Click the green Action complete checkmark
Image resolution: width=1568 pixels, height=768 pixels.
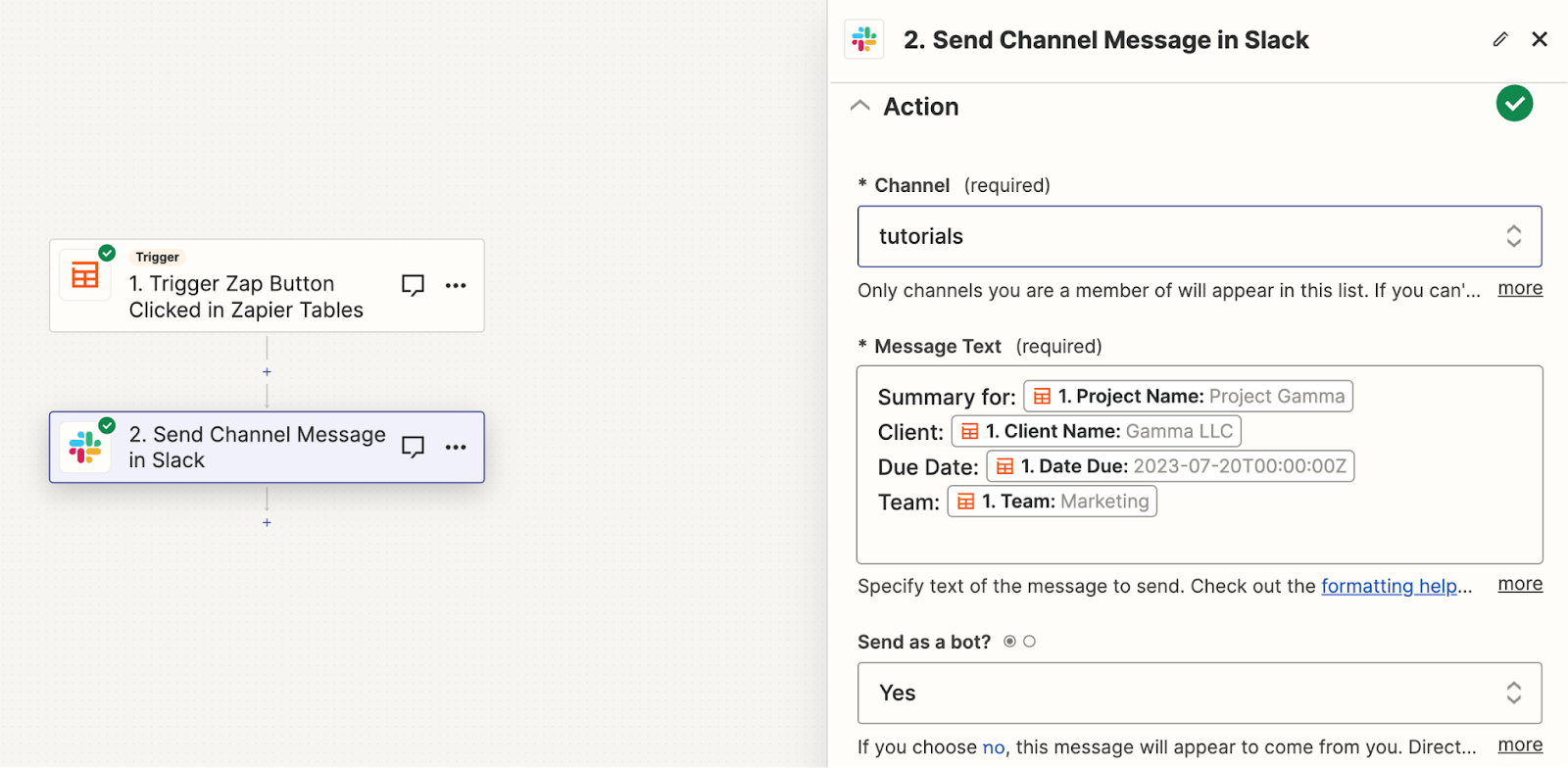tap(1514, 104)
